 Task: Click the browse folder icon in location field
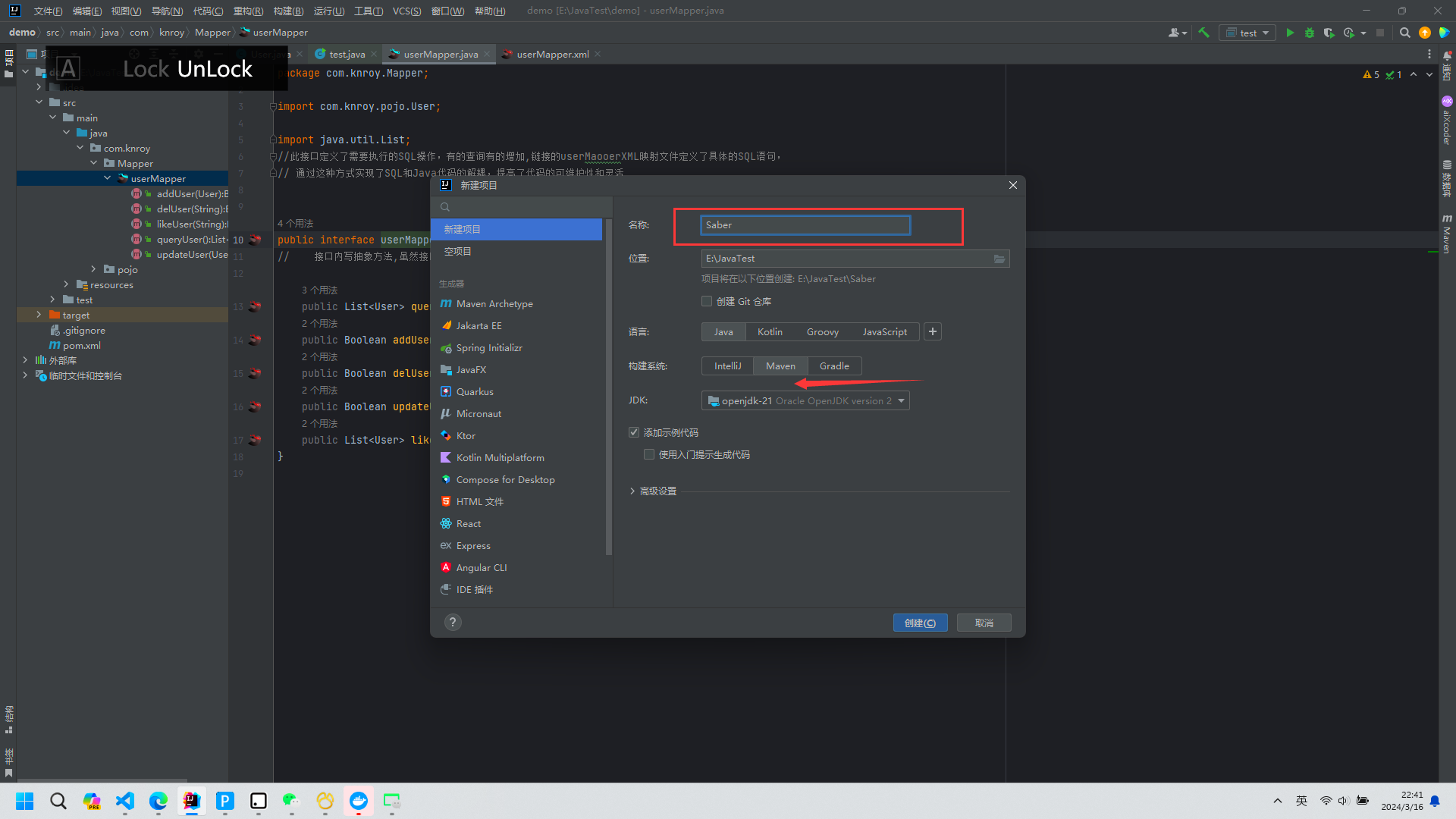[x=999, y=259]
